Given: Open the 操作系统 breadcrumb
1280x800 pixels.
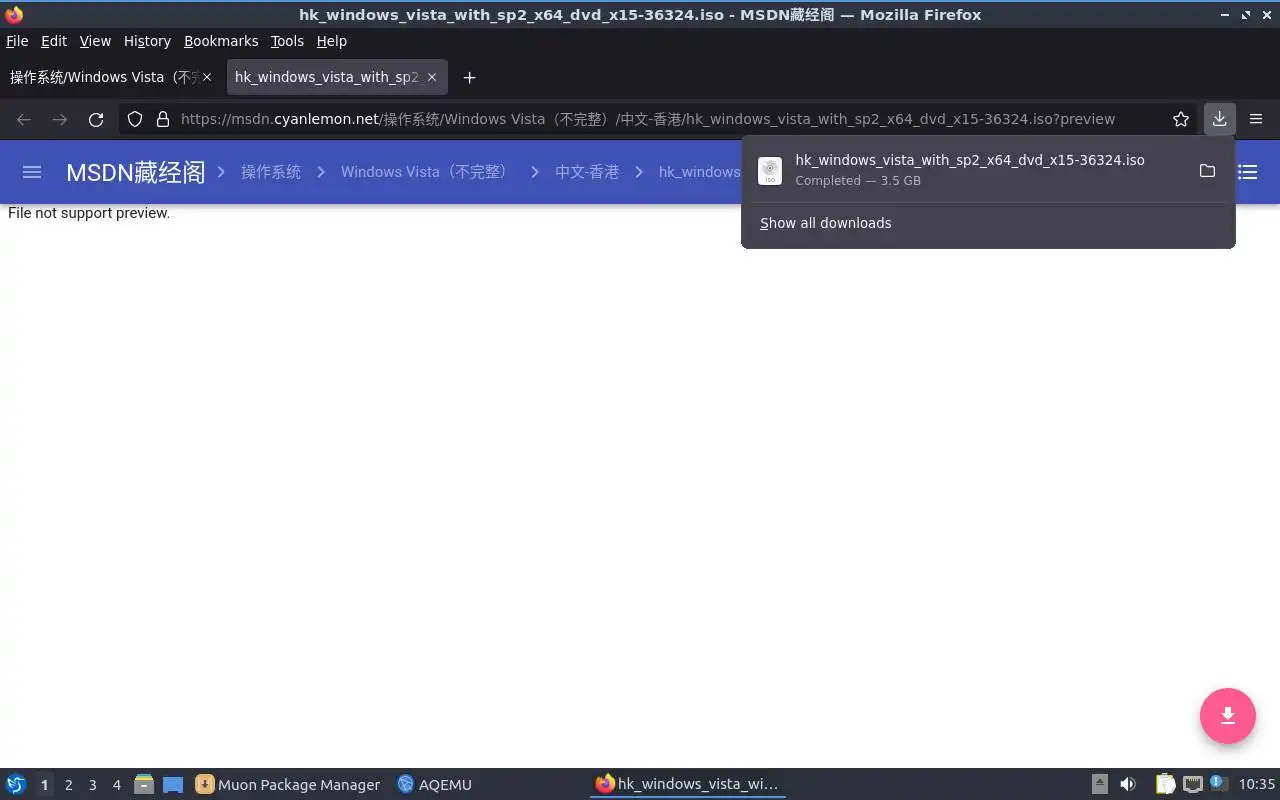Looking at the screenshot, I should coord(271,172).
